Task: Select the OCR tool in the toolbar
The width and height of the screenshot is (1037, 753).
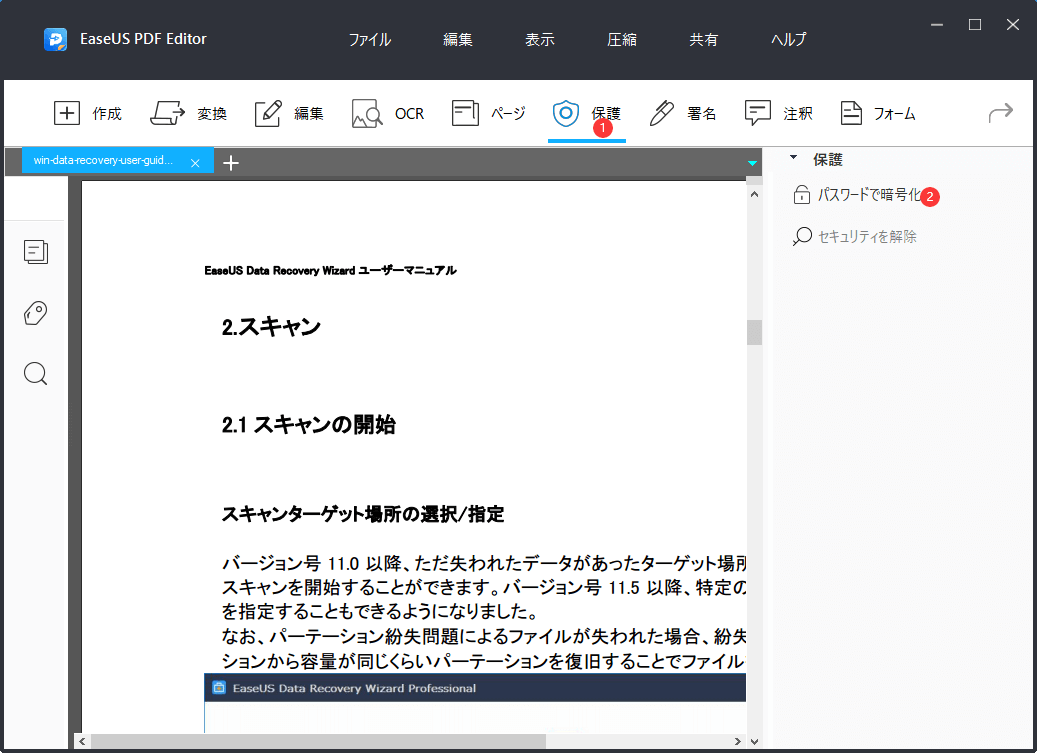Action: pos(388,113)
